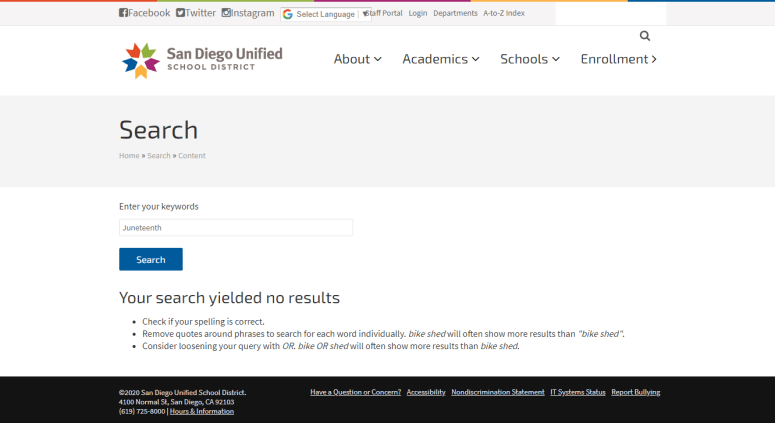
Task: Click the keywords input containing Juneteenth
Action: [x=235, y=228]
